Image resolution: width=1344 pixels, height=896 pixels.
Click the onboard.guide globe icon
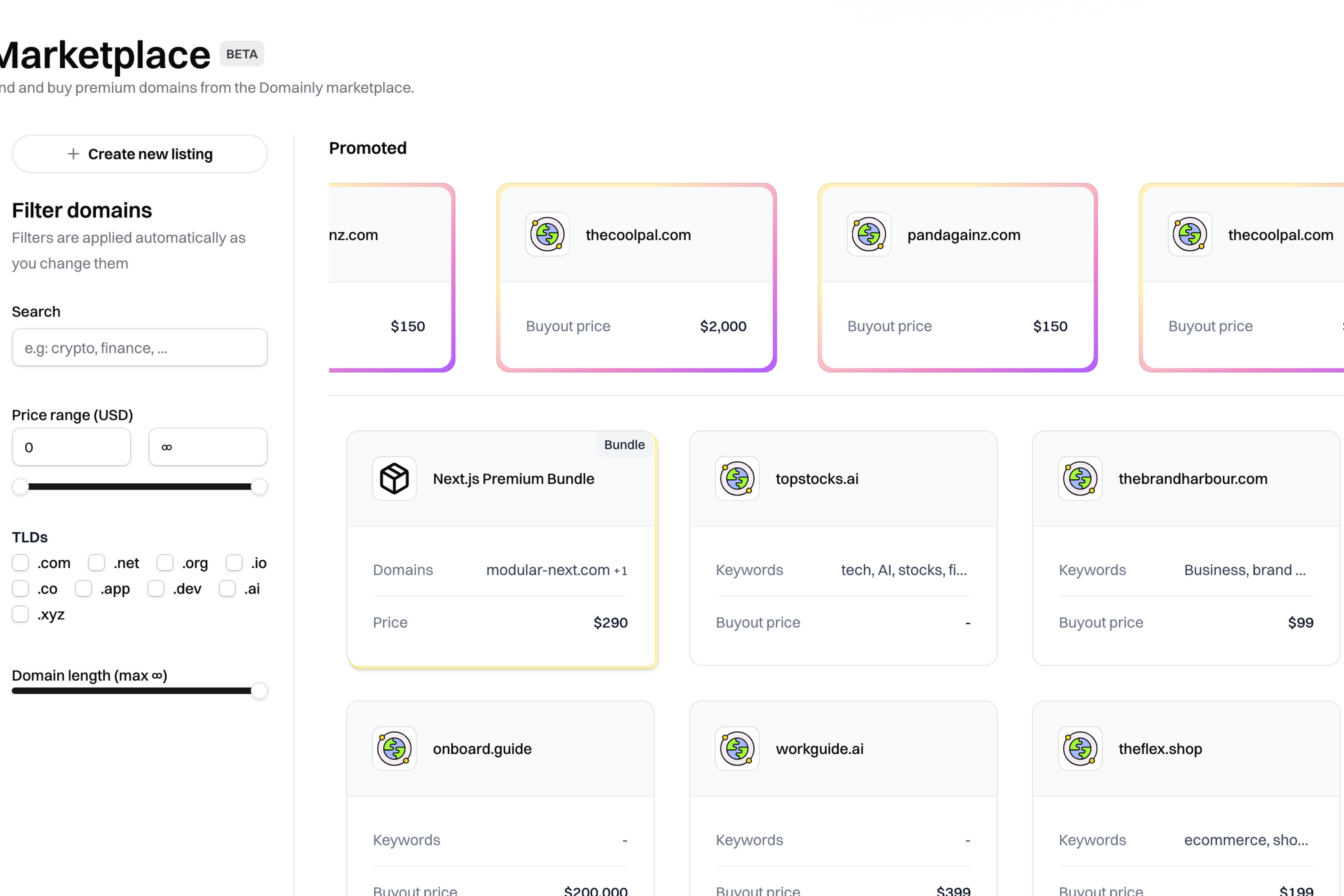click(394, 749)
